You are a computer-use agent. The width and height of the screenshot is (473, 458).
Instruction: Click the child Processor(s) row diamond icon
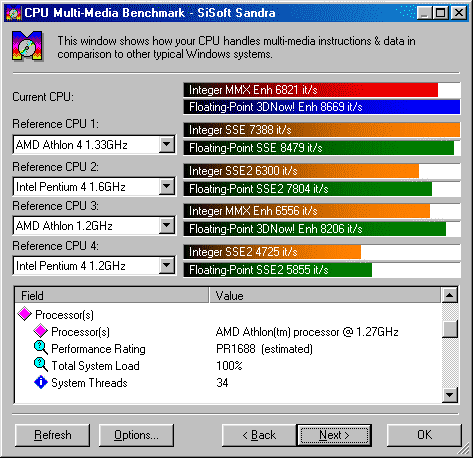(41, 331)
